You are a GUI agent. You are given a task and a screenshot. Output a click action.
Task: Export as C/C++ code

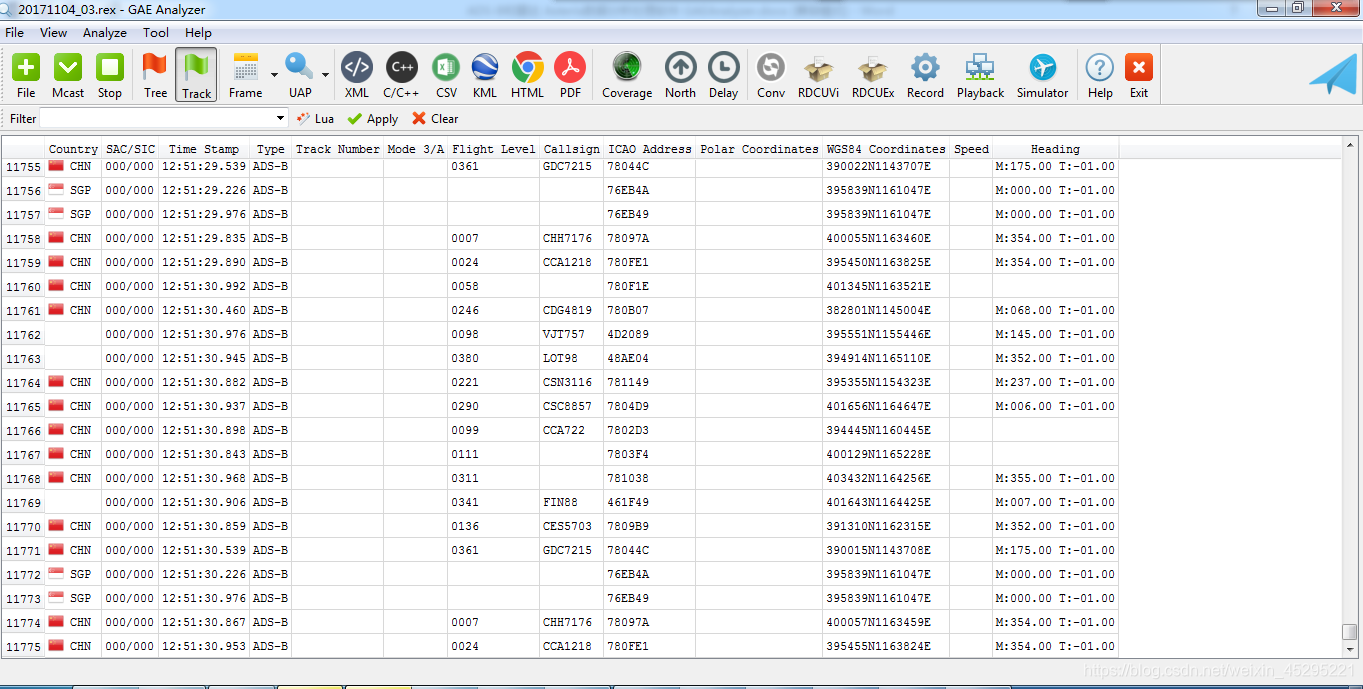402,76
